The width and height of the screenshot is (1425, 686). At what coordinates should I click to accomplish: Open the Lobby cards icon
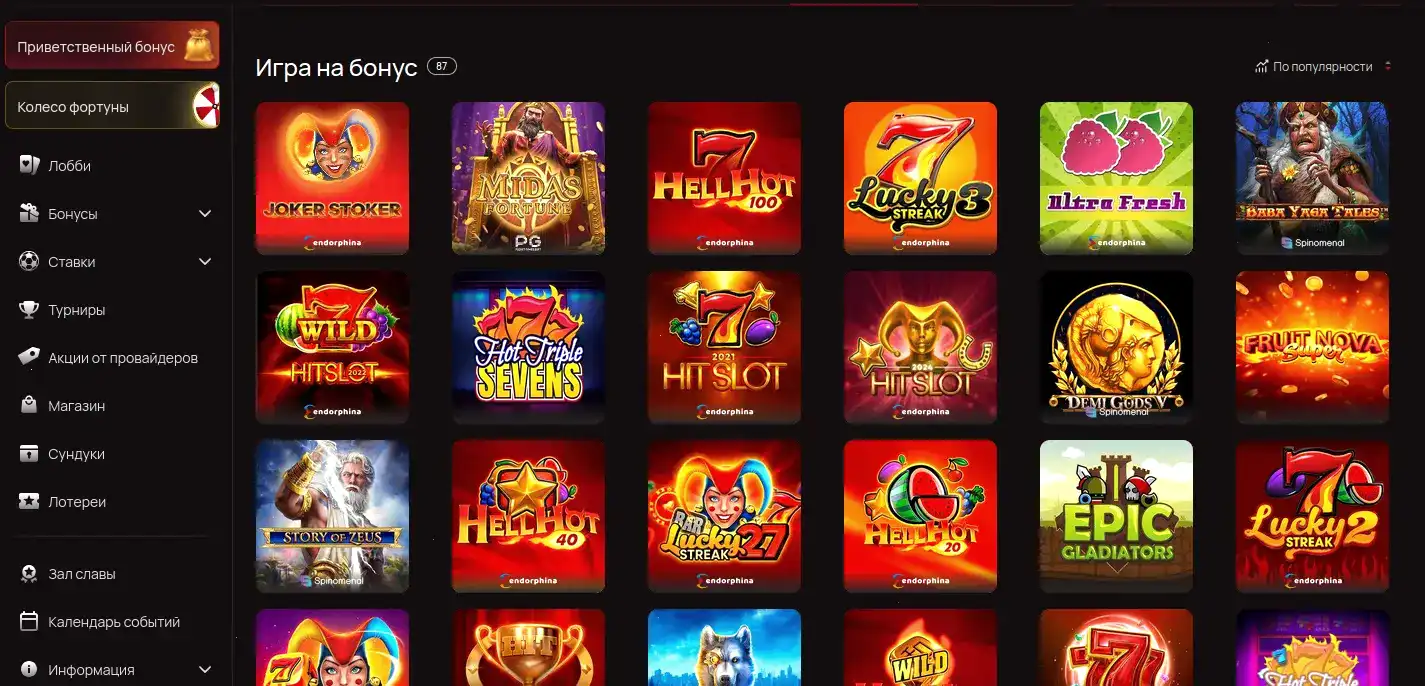pyautogui.click(x=29, y=165)
